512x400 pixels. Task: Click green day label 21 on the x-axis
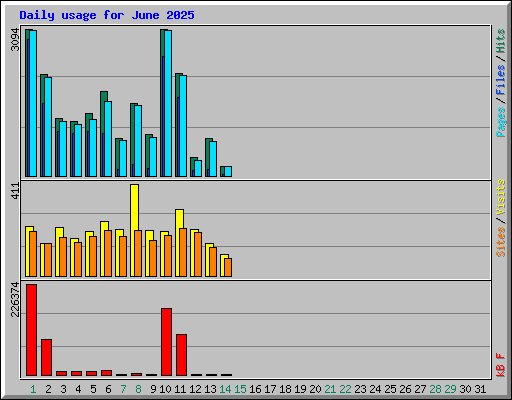(330, 389)
